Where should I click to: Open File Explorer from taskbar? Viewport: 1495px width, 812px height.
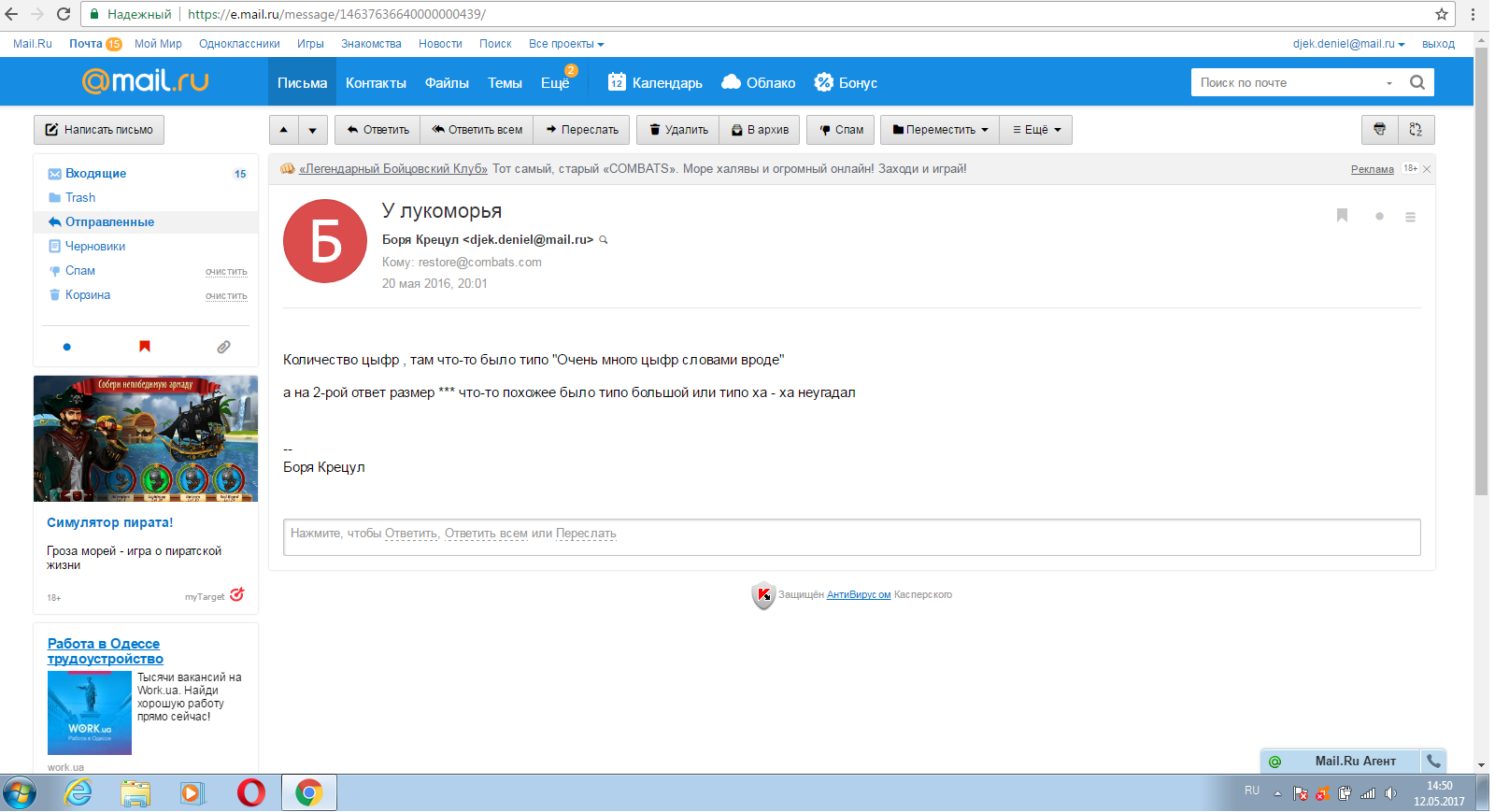(x=135, y=793)
